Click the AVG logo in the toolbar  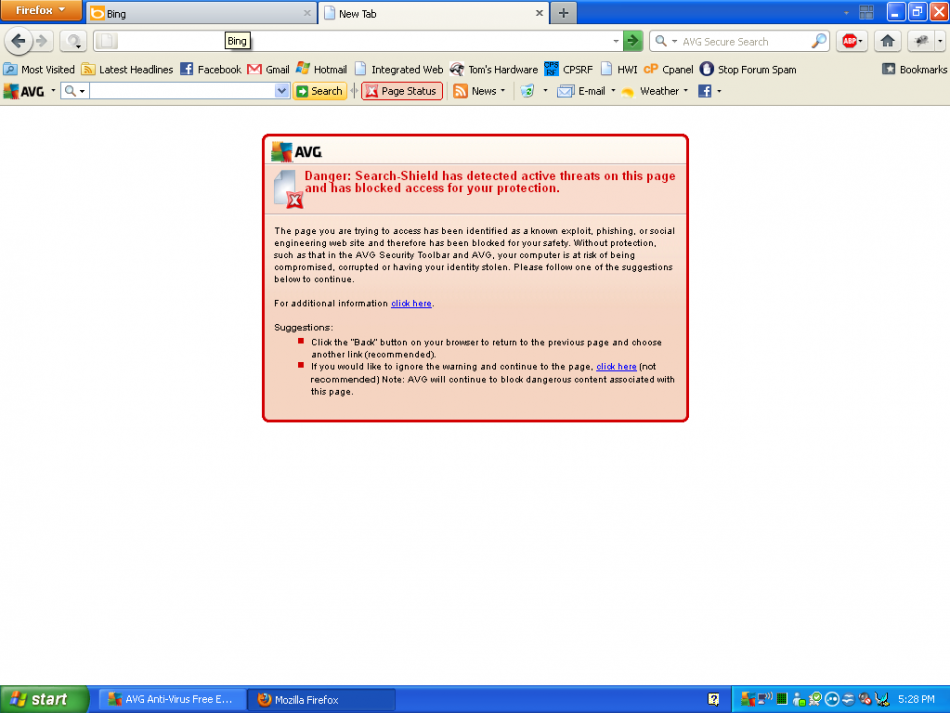(24, 91)
